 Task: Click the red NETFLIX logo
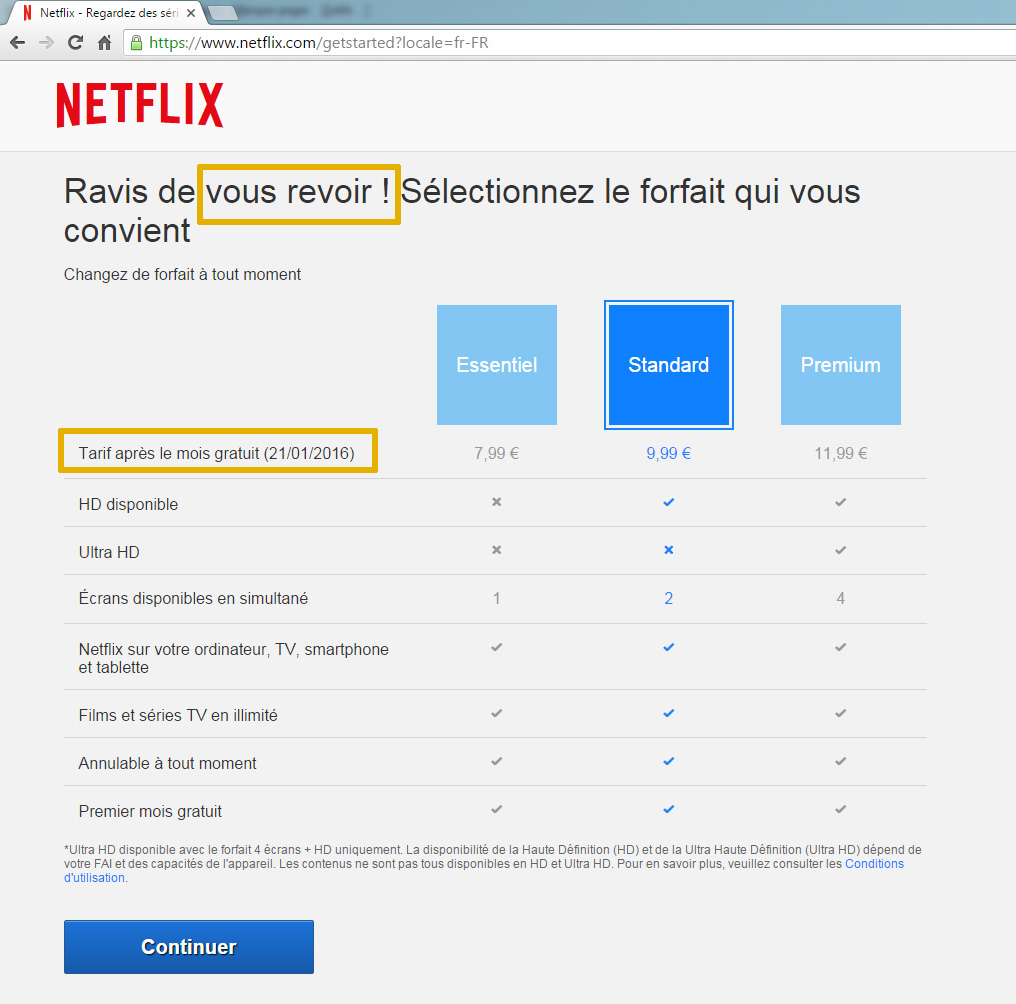coord(140,105)
